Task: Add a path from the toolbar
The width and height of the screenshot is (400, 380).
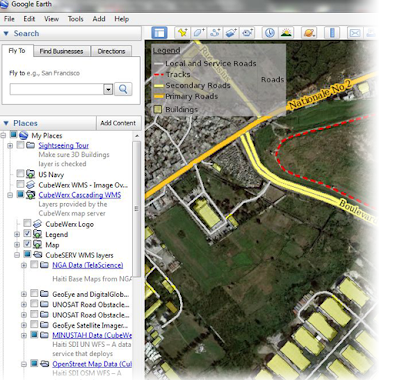Action: point(215,33)
